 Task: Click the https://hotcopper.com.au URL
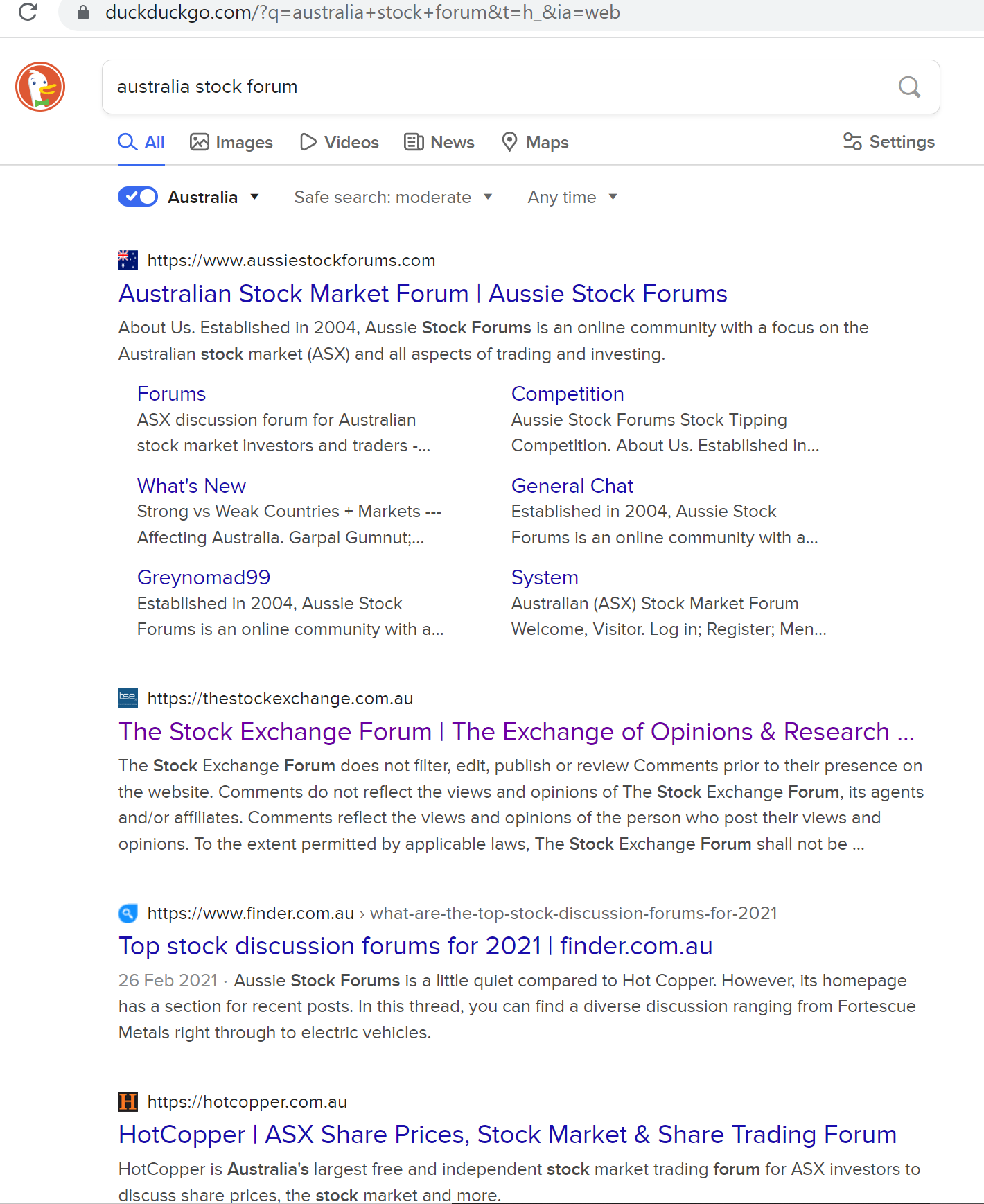pos(247,1102)
